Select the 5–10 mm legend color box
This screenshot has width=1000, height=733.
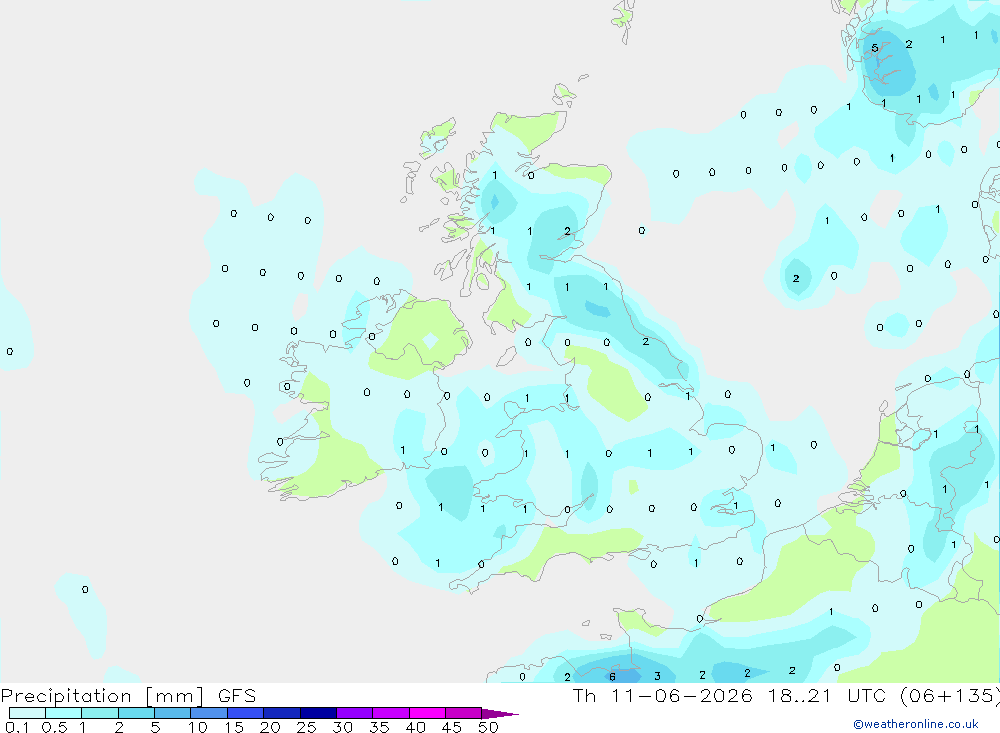pos(173,713)
